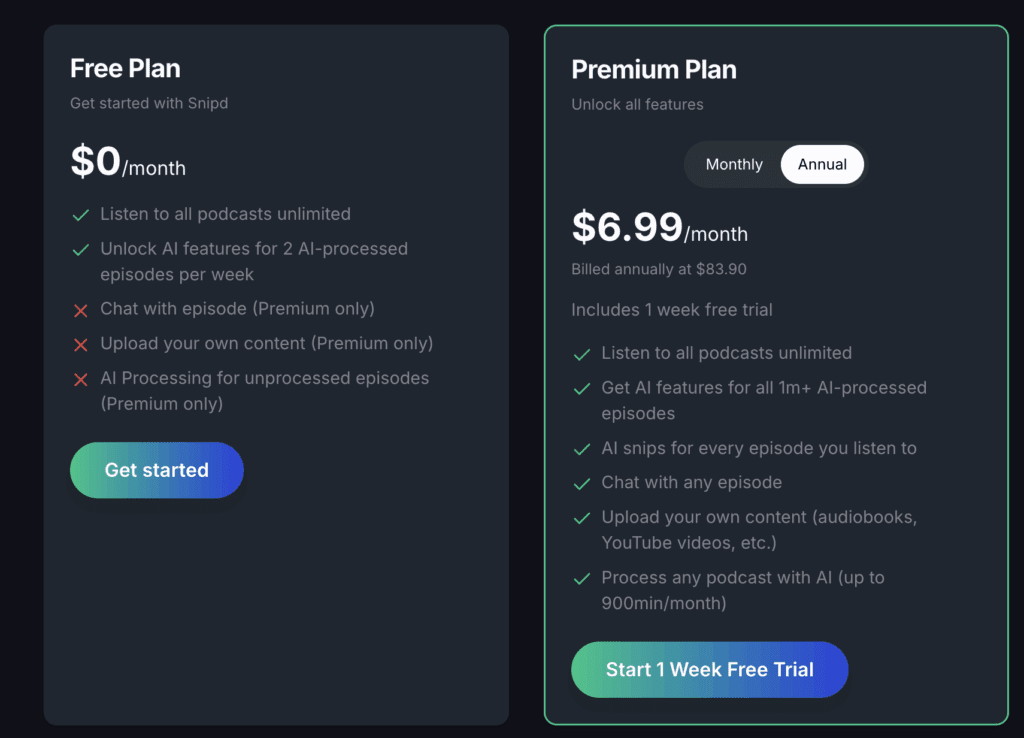This screenshot has width=1024, height=738.
Task: Click red X beside 'AI Processing for unprocessed episodes'
Action: pos(81,380)
